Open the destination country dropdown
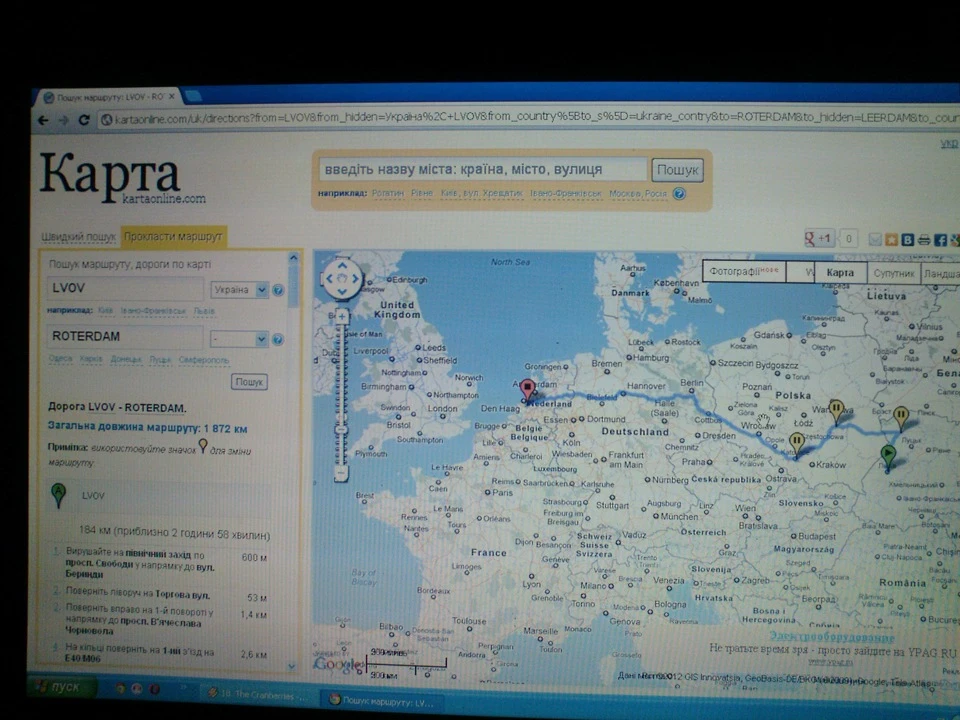 pos(239,339)
